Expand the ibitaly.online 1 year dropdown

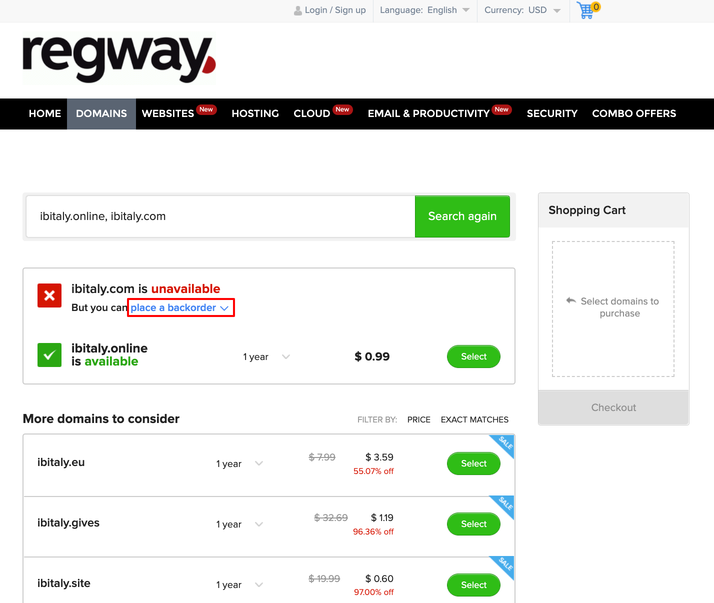pos(266,357)
